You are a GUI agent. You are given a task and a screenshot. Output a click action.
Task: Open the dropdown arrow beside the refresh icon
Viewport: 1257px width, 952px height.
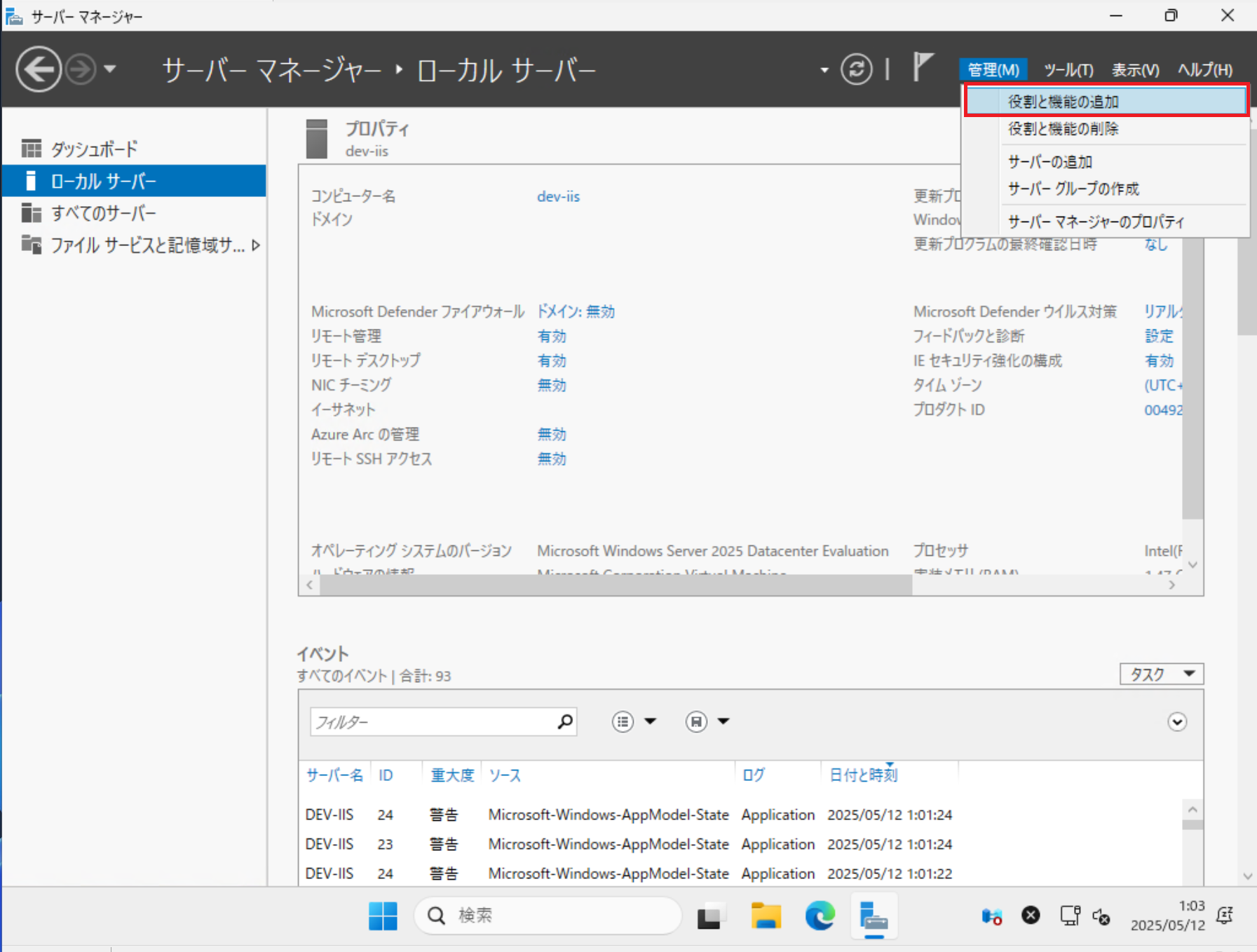click(x=824, y=70)
